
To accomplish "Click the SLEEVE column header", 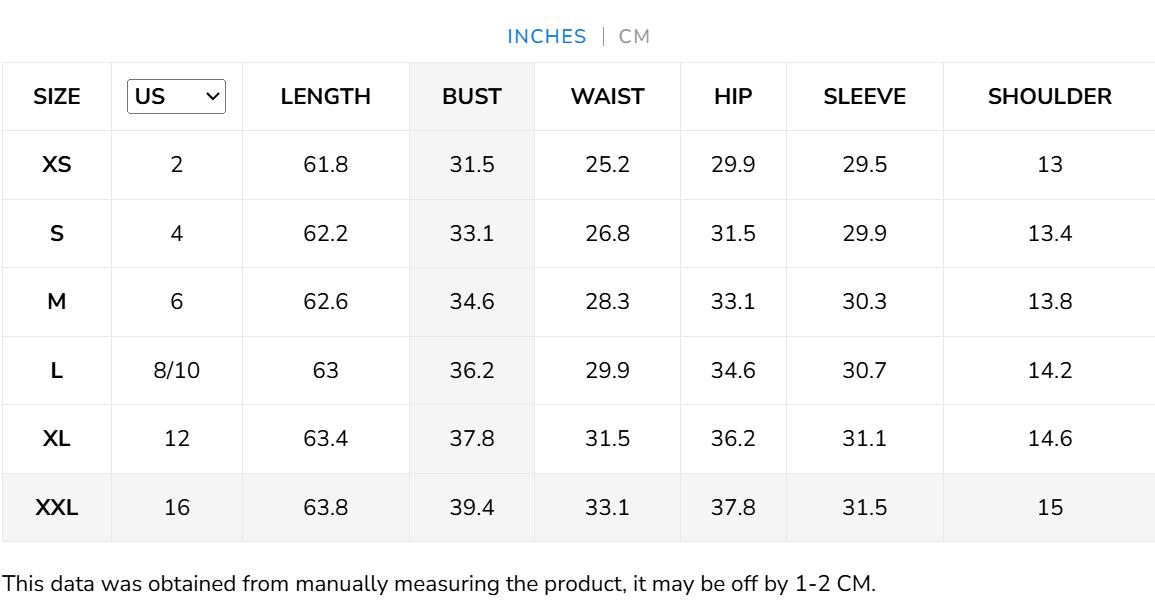I will (x=864, y=97).
